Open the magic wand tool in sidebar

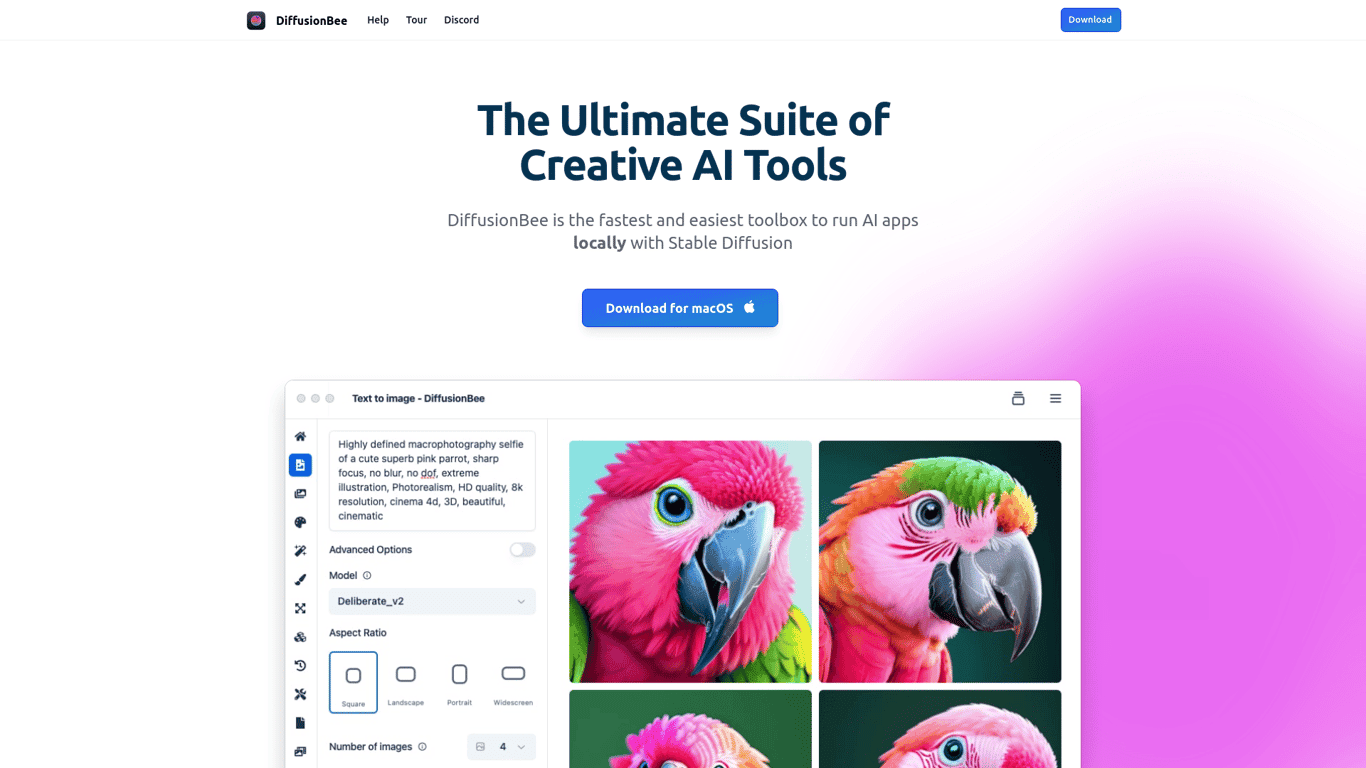coord(300,551)
